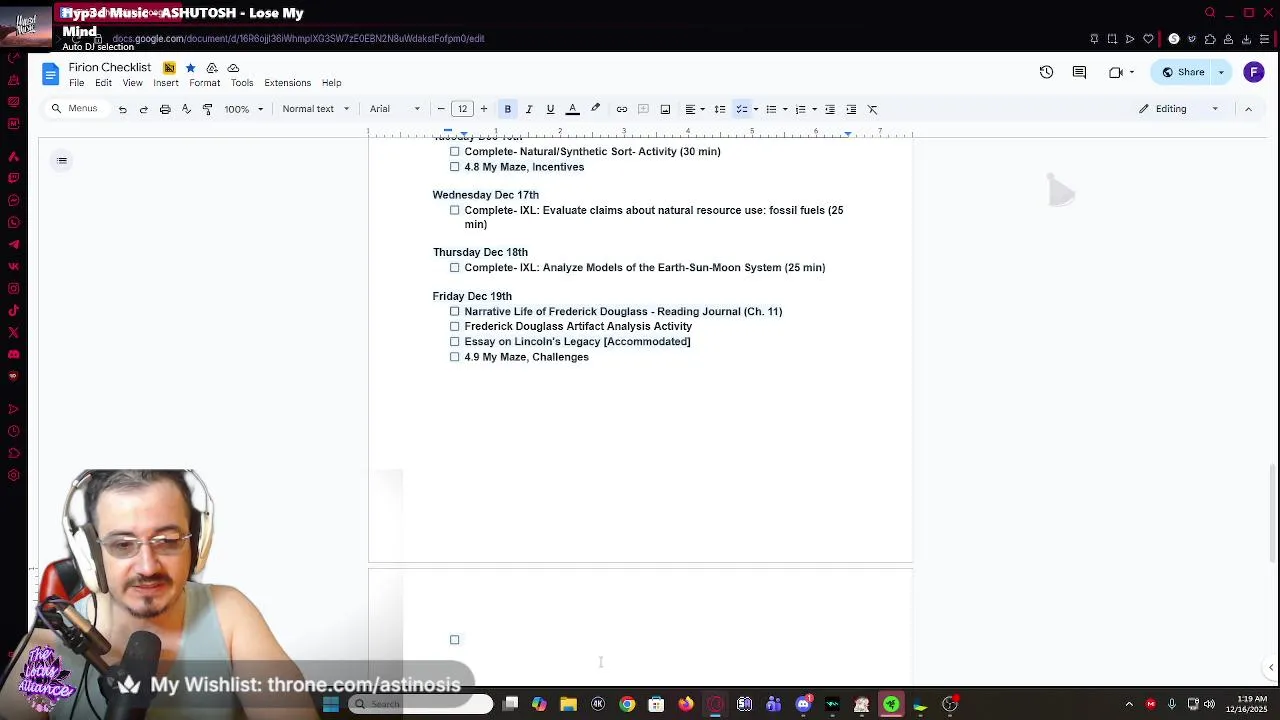This screenshot has width=1280, height=720.
Task: Click the Share button
Action: click(x=1182, y=72)
